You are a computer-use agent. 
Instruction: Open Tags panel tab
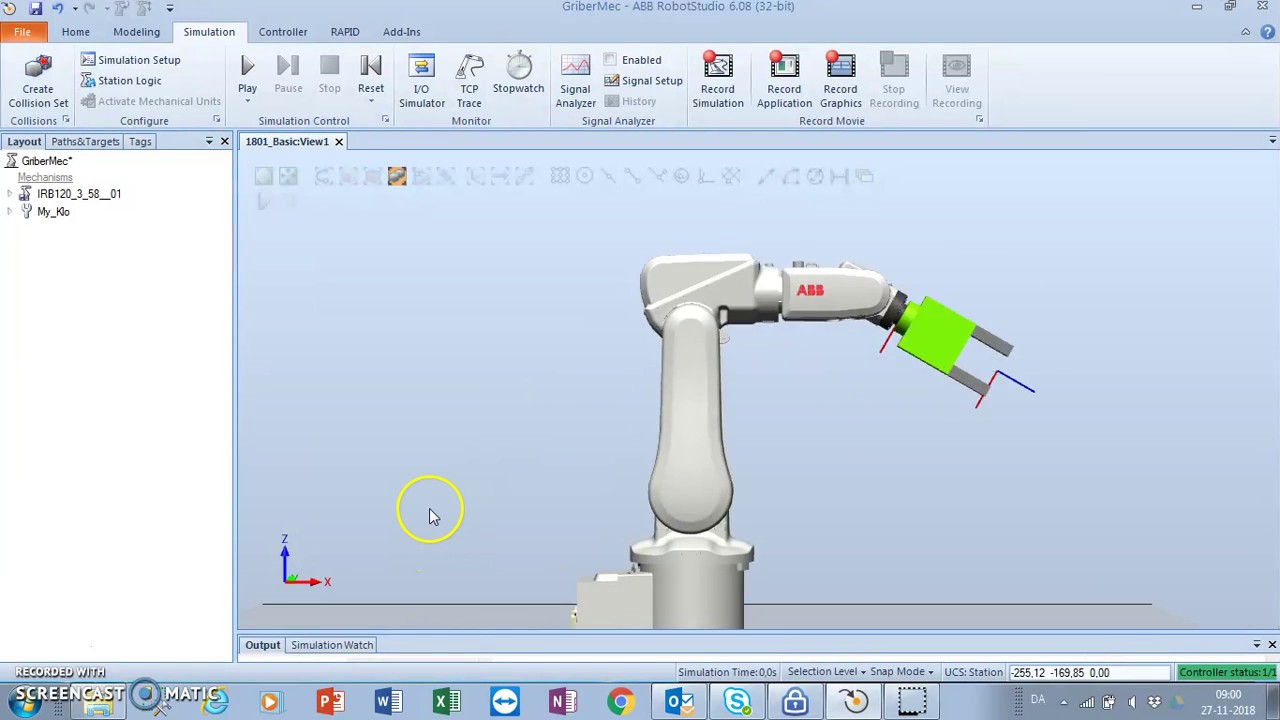(140, 142)
